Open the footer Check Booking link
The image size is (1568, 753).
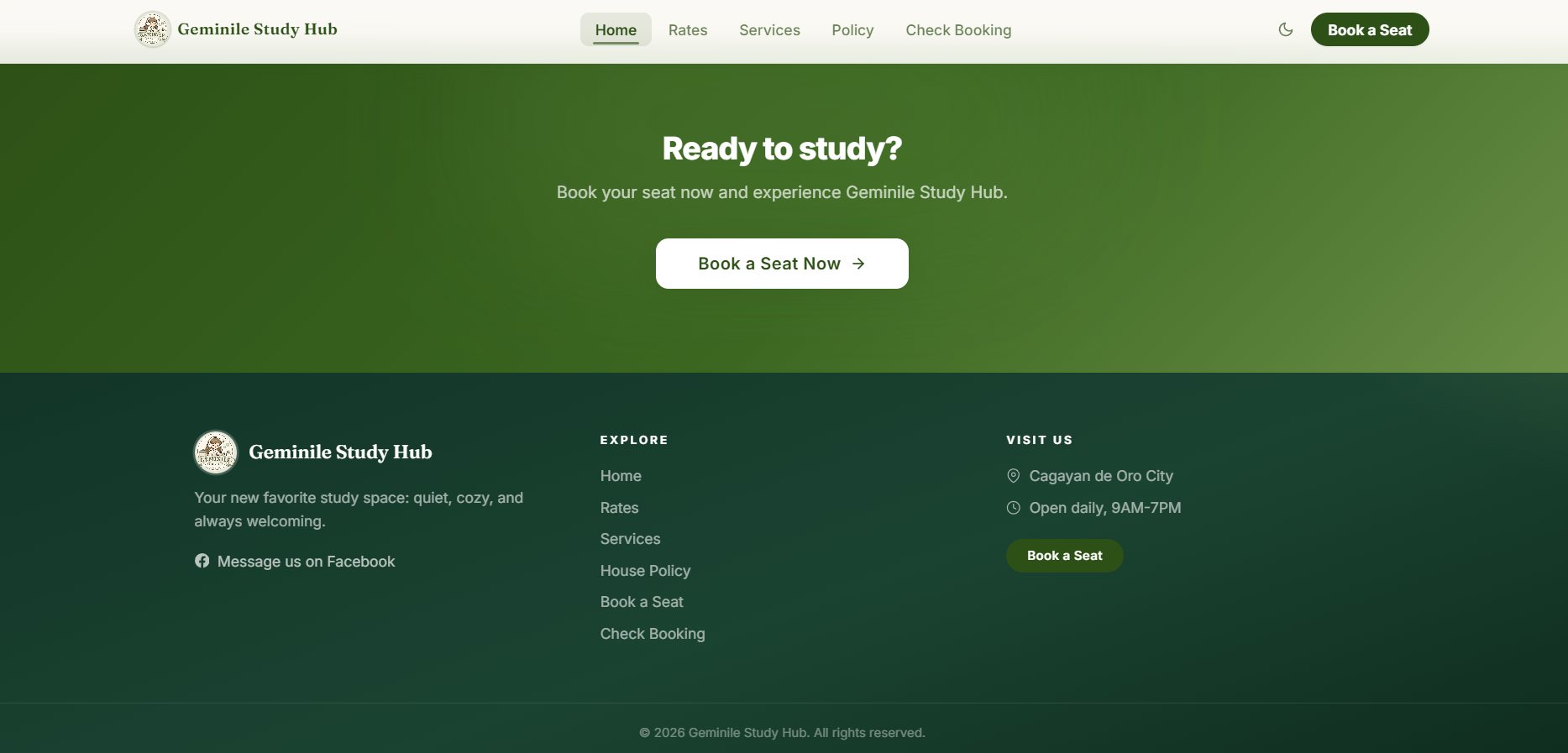(x=653, y=634)
